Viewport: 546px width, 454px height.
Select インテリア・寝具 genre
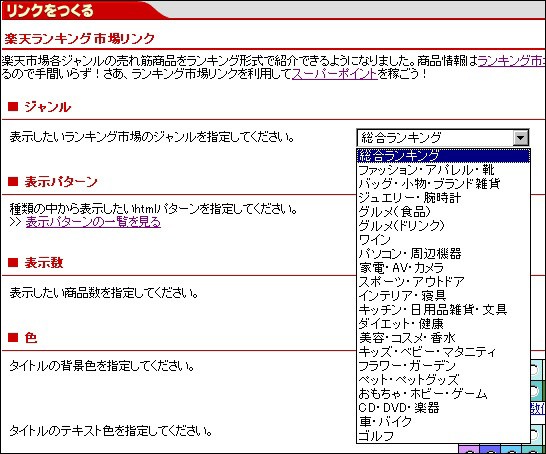click(x=443, y=296)
